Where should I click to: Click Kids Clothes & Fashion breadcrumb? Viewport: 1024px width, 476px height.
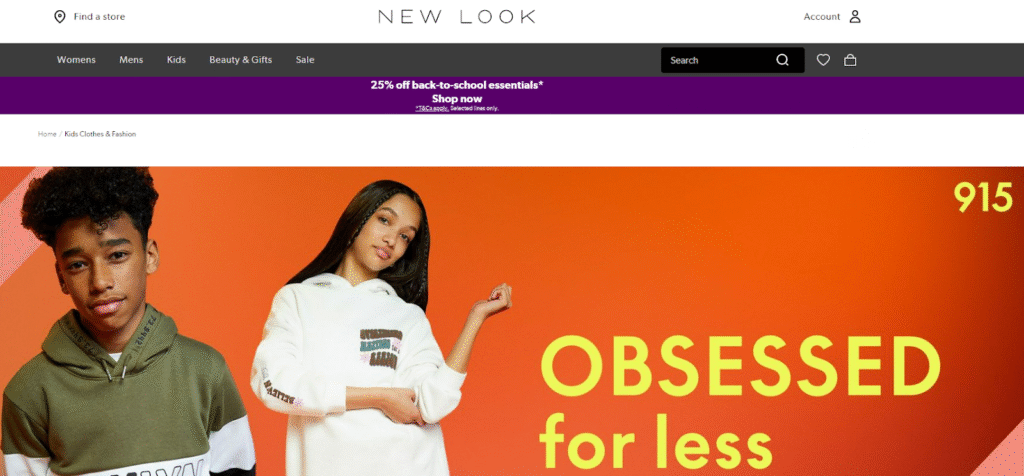100,134
